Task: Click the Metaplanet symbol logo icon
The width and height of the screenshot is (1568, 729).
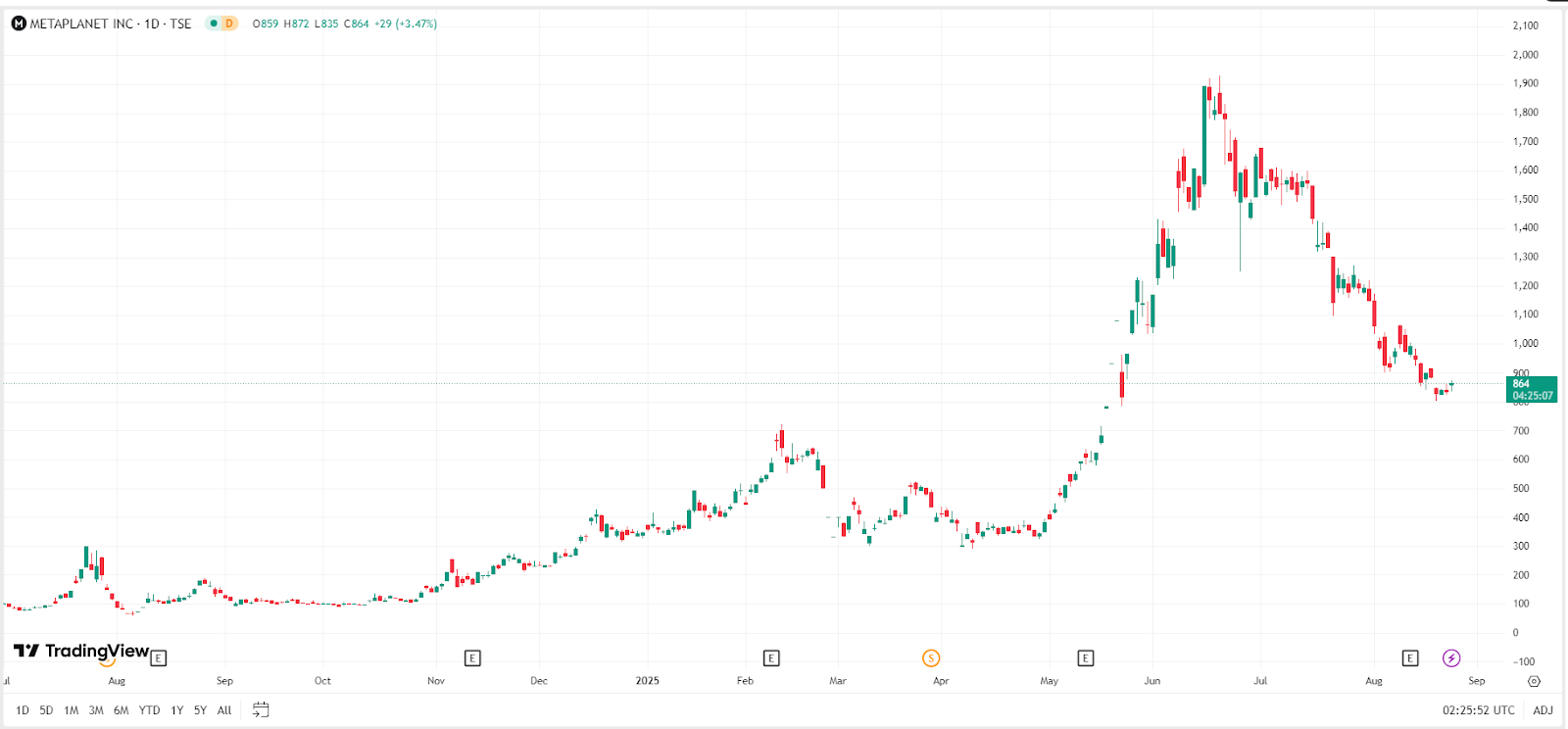Action: 19,24
